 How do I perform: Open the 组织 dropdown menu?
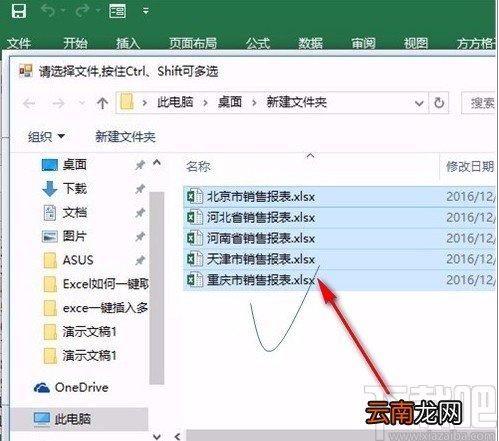click(x=46, y=136)
